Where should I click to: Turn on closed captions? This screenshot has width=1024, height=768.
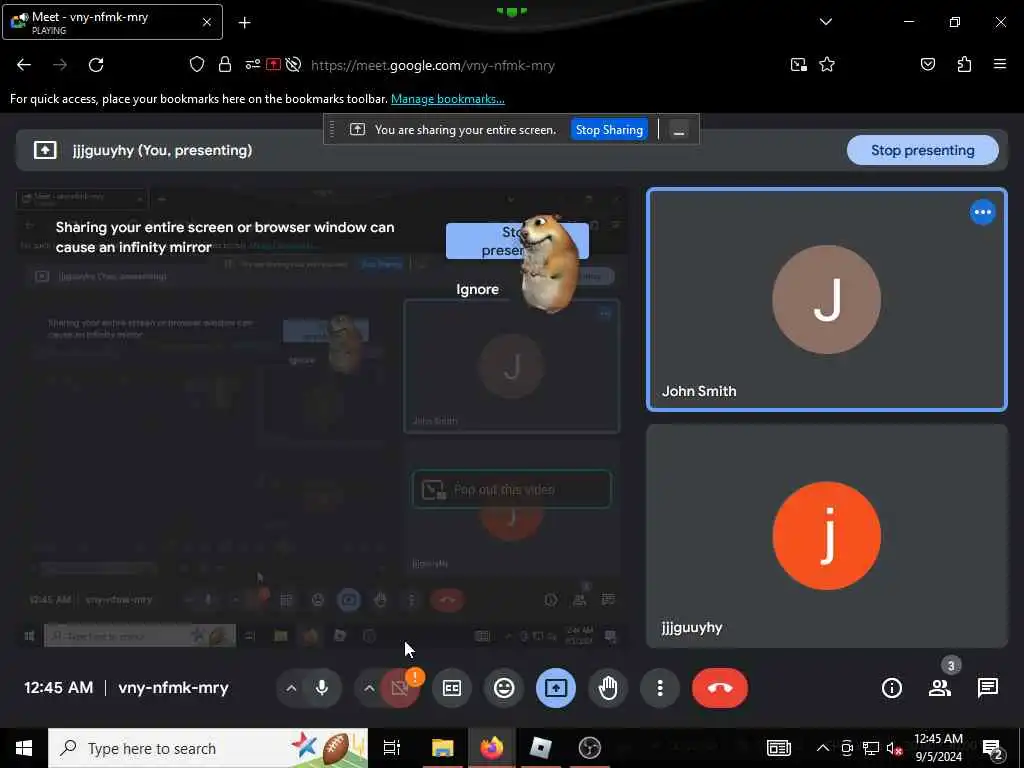point(452,688)
